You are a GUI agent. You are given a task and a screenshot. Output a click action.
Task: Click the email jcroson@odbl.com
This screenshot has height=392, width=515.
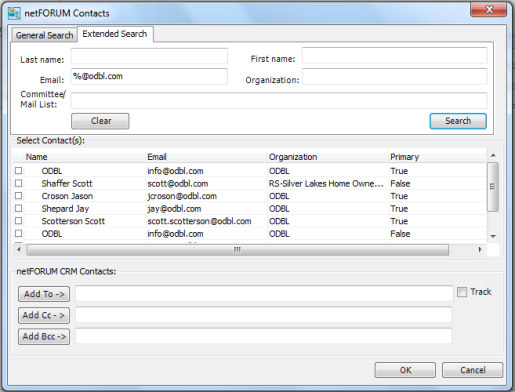pyautogui.click(x=182, y=196)
